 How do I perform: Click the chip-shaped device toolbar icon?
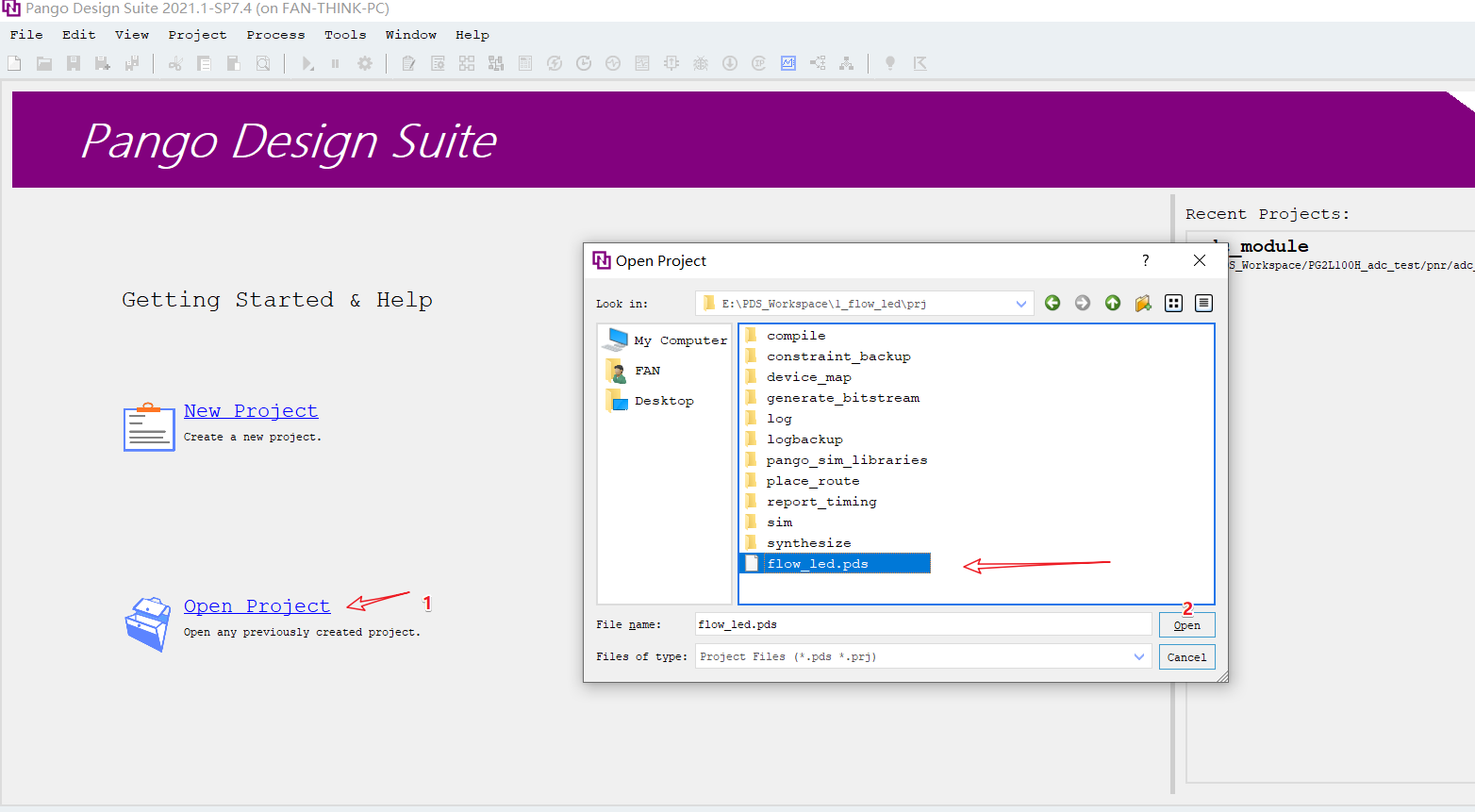point(671,63)
